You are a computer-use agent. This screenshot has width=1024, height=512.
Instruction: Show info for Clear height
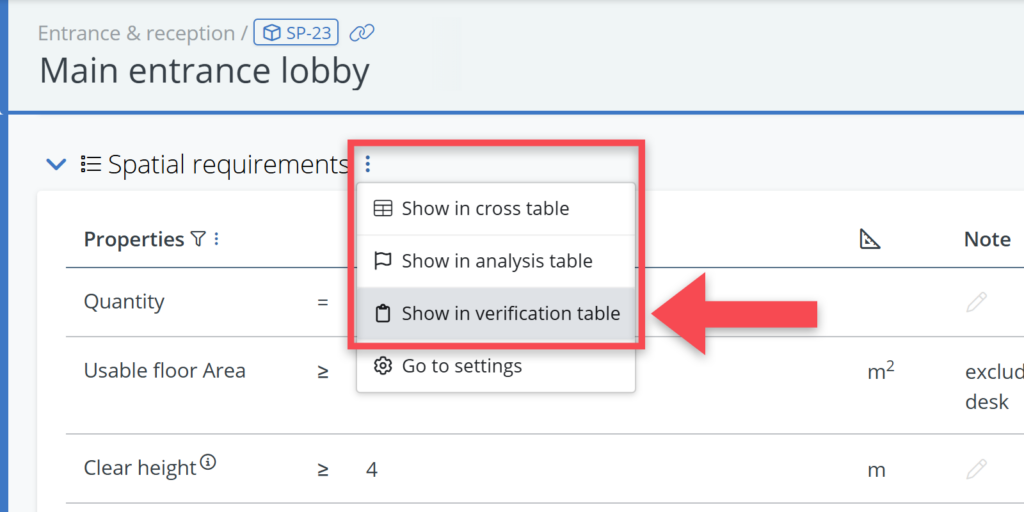pos(208,462)
